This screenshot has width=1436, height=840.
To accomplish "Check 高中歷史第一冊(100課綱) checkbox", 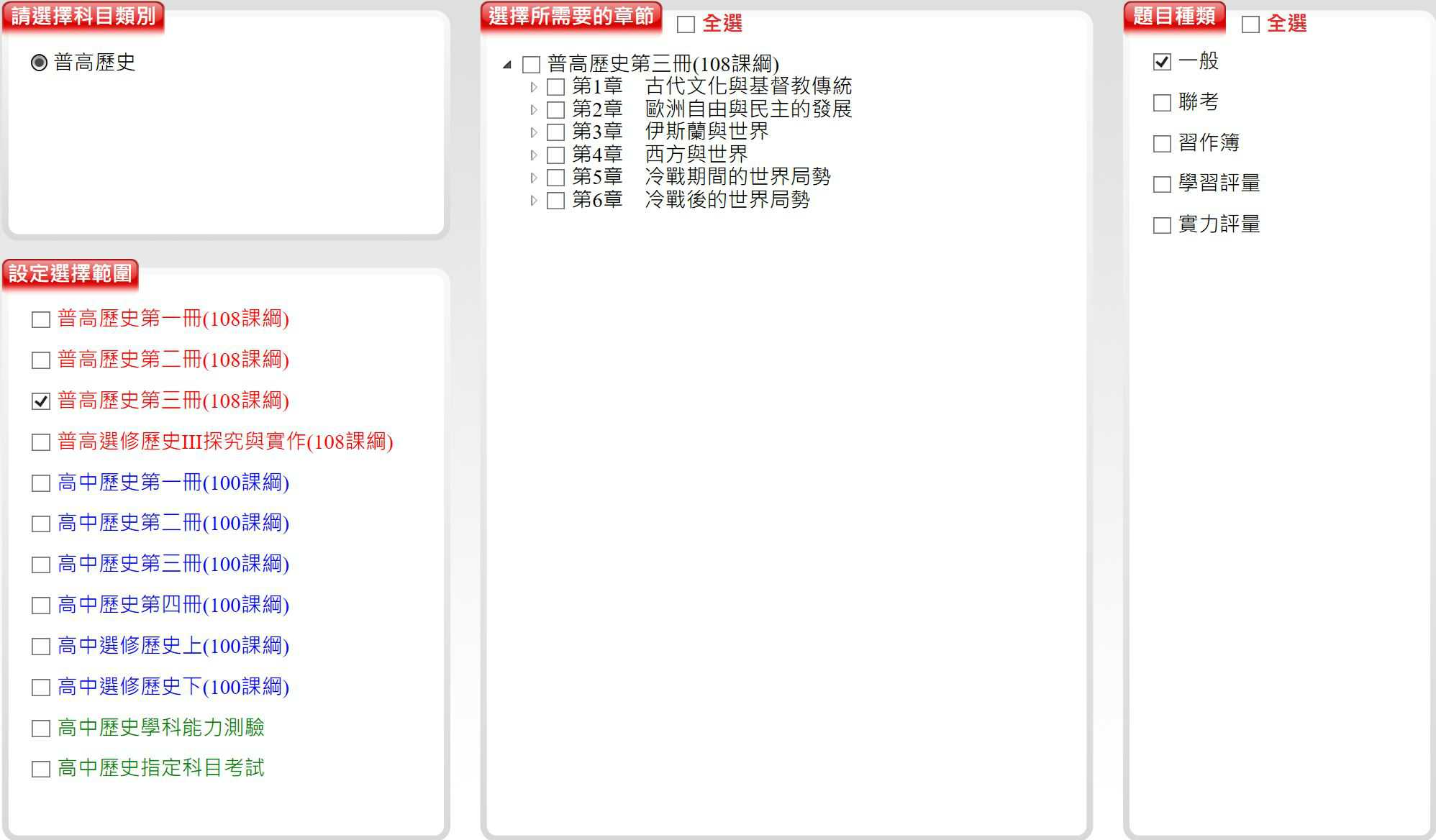I will (41, 483).
